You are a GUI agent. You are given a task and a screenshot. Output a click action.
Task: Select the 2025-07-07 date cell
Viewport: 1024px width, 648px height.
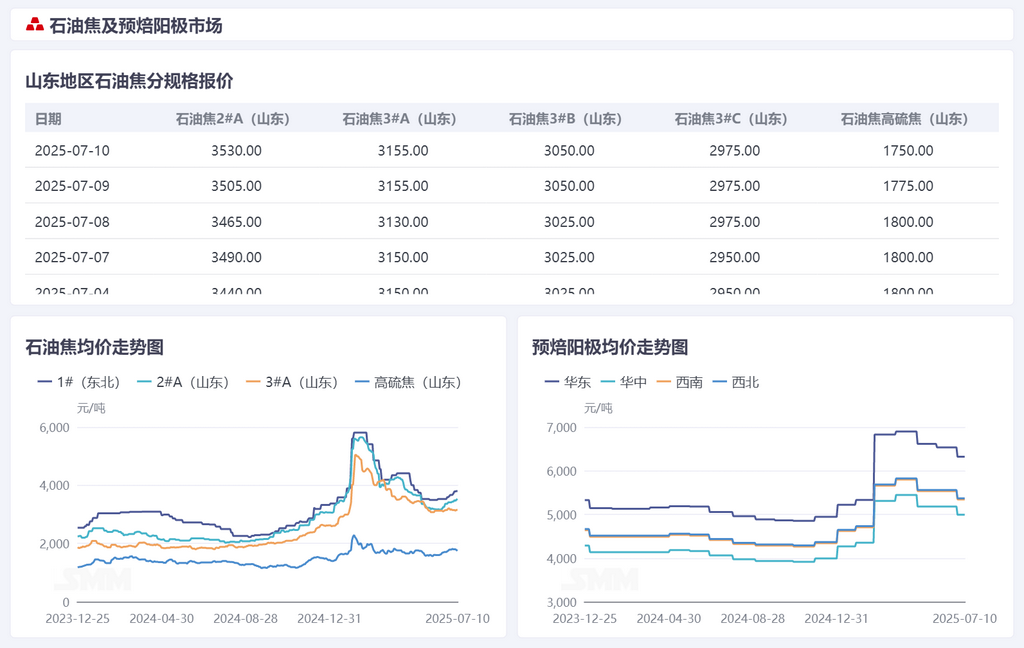[72, 257]
